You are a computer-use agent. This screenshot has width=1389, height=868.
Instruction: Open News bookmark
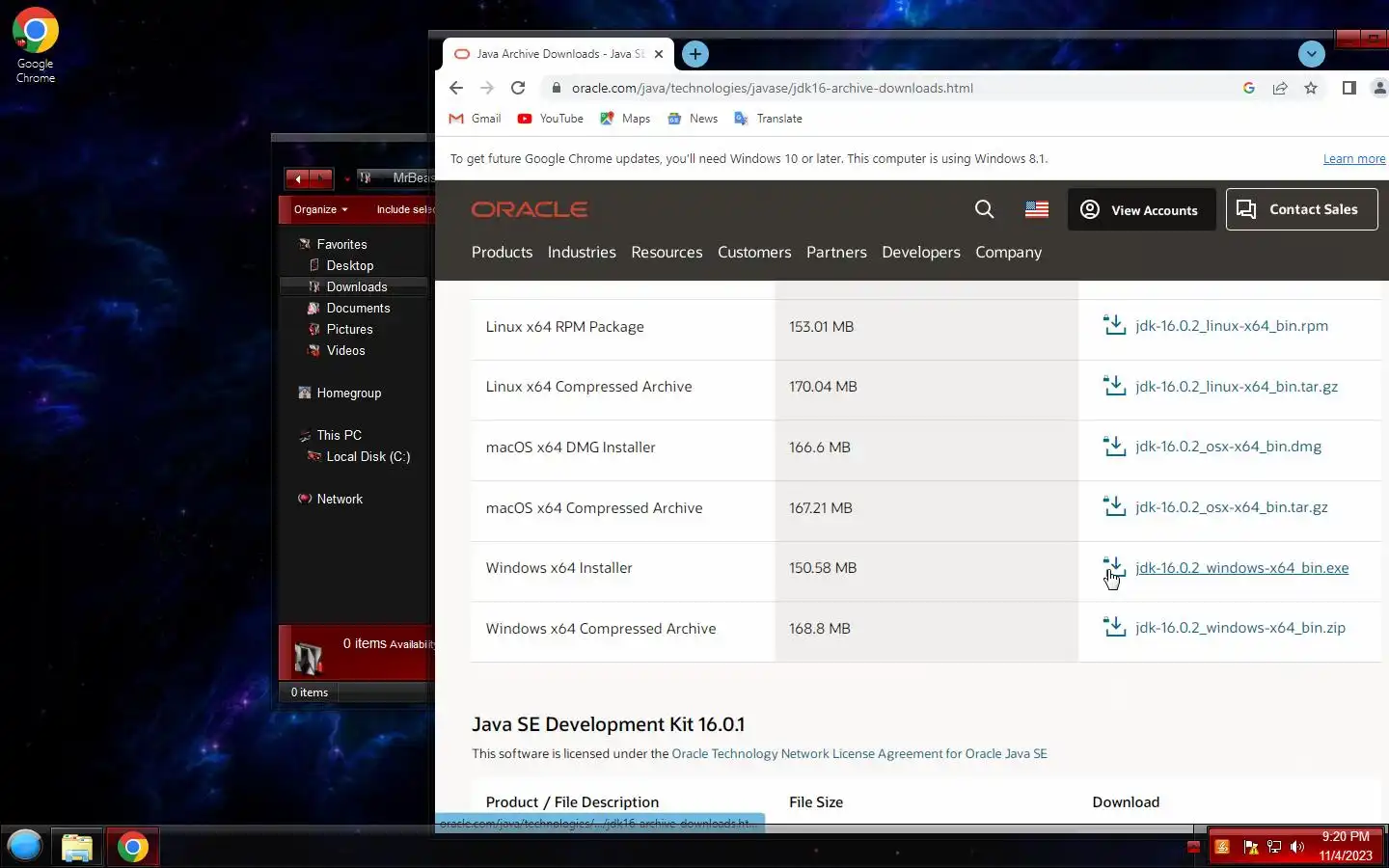693,119
